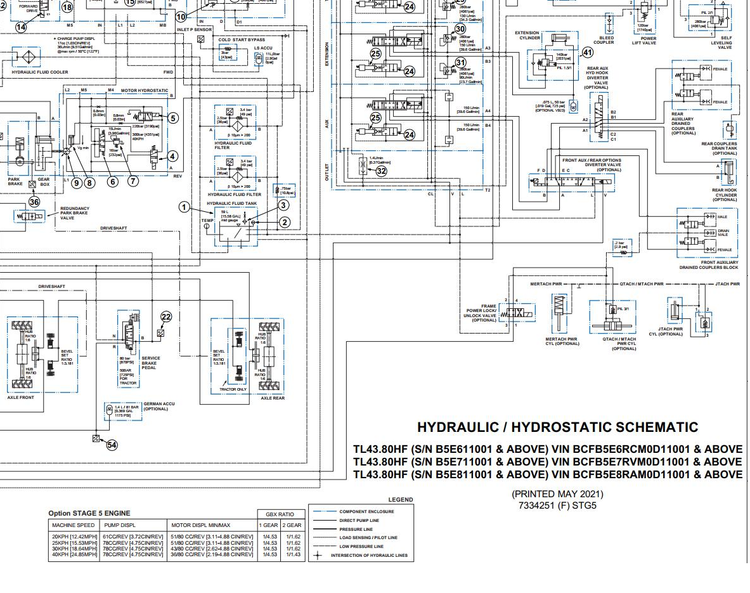The height and width of the screenshot is (593, 750).
Task: Select the rear axle assembly drawing
Action: tap(248, 356)
